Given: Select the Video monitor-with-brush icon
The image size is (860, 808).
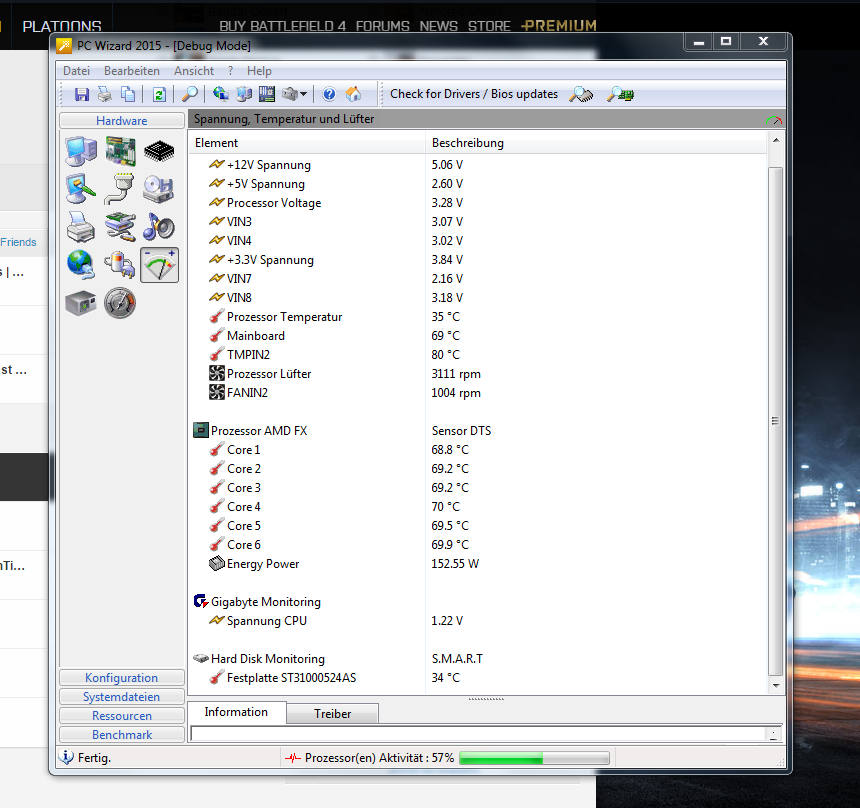Looking at the screenshot, I should [x=81, y=189].
